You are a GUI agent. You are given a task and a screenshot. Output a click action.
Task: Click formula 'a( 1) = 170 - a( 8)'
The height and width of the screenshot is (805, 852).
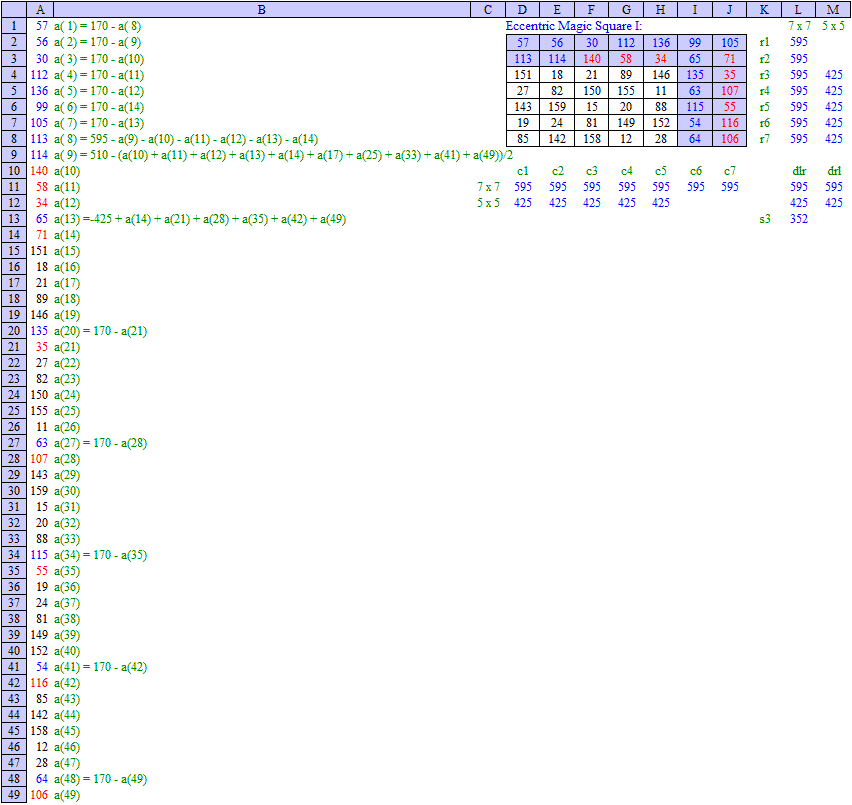point(98,26)
